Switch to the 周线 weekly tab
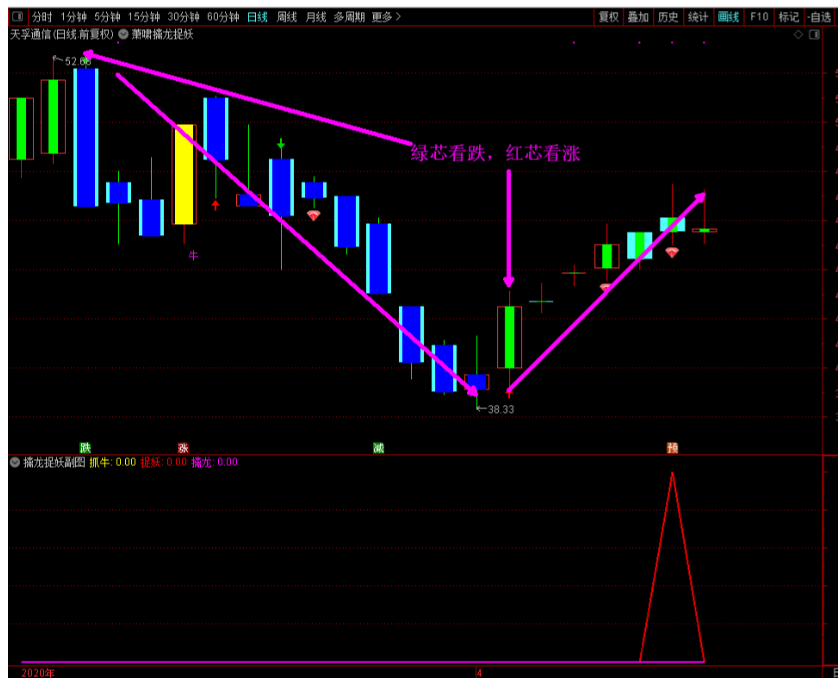This screenshot has height=685, width=840. [287, 17]
